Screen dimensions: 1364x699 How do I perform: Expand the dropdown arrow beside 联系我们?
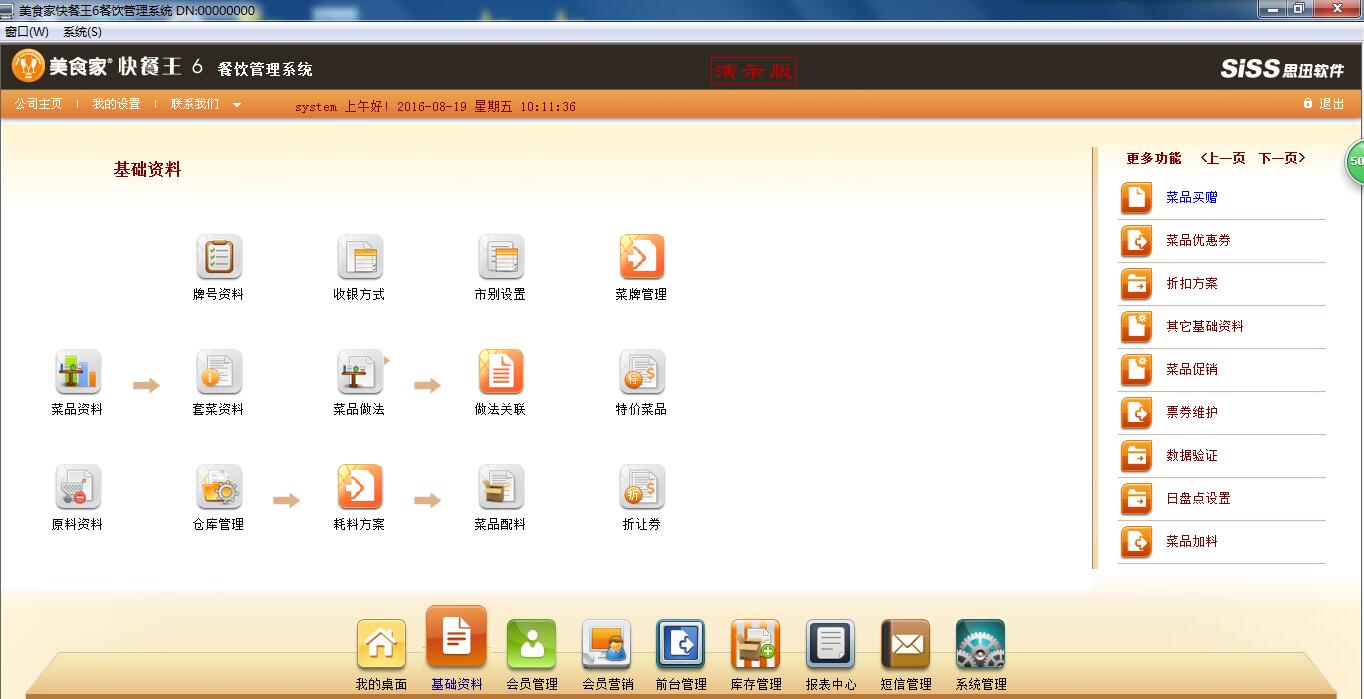237,105
